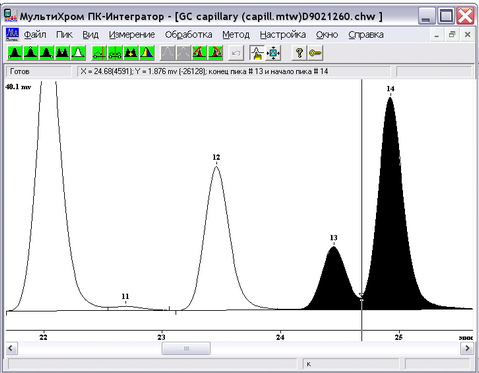Image resolution: width=479 pixels, height=373 pixels.
Task: Open the Метод menu
Action: click(236, 35)
